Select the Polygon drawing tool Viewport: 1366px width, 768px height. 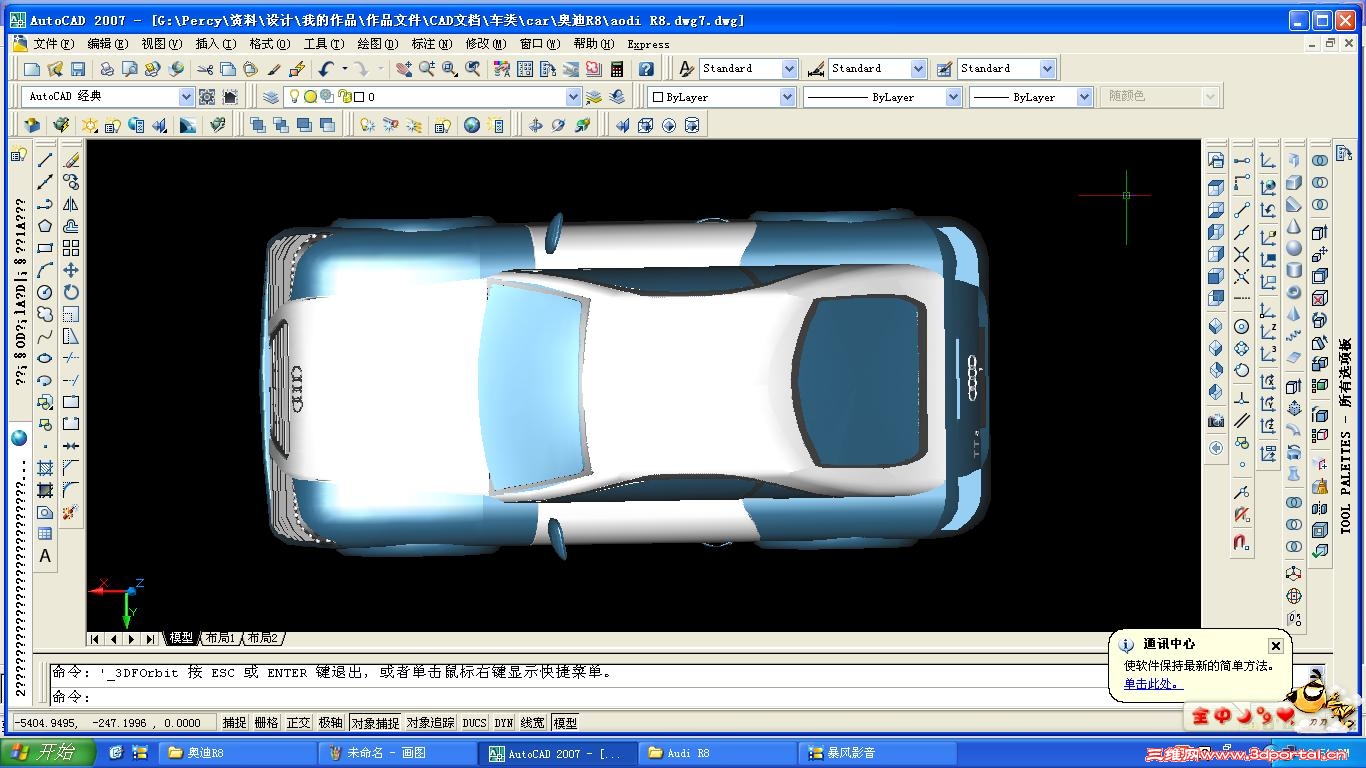[x=45, y=226]
